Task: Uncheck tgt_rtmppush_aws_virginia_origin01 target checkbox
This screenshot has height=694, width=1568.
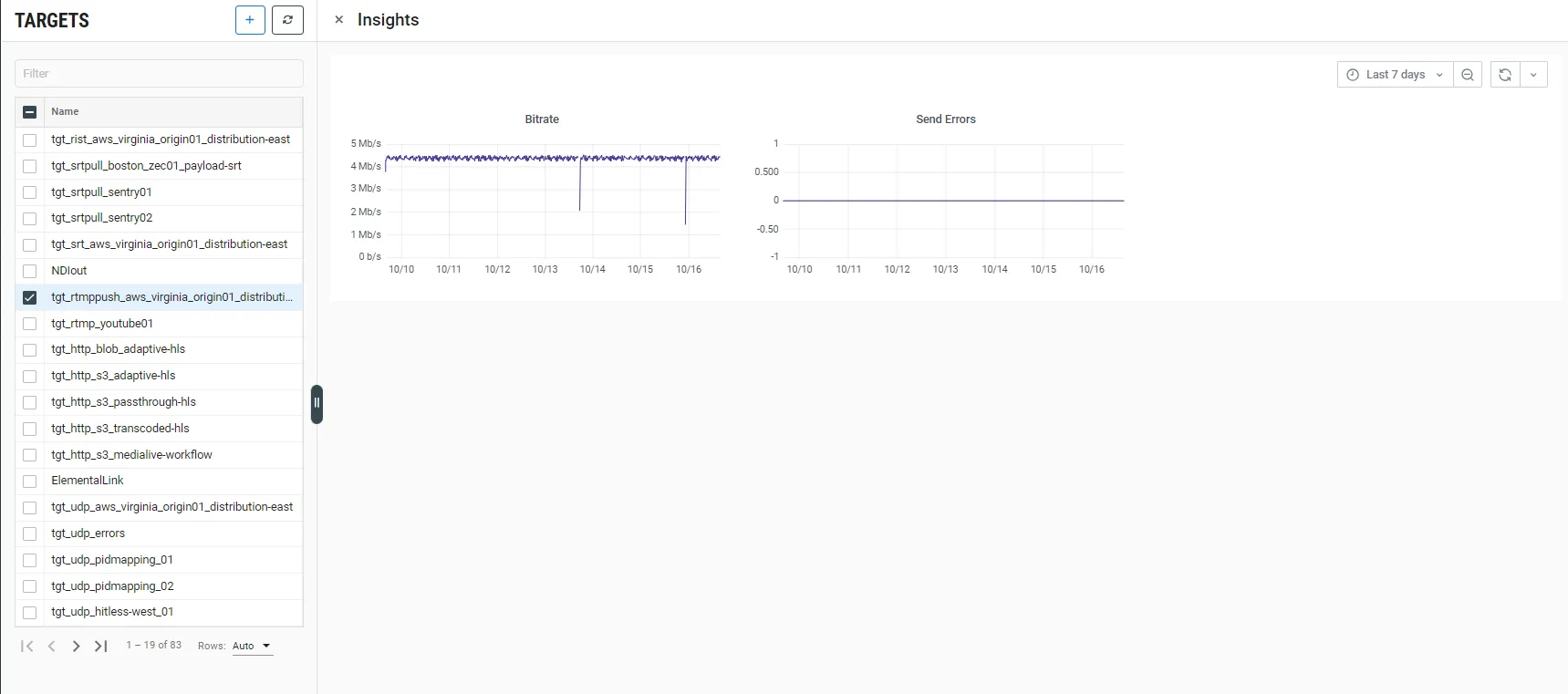Action: [30, 297]
